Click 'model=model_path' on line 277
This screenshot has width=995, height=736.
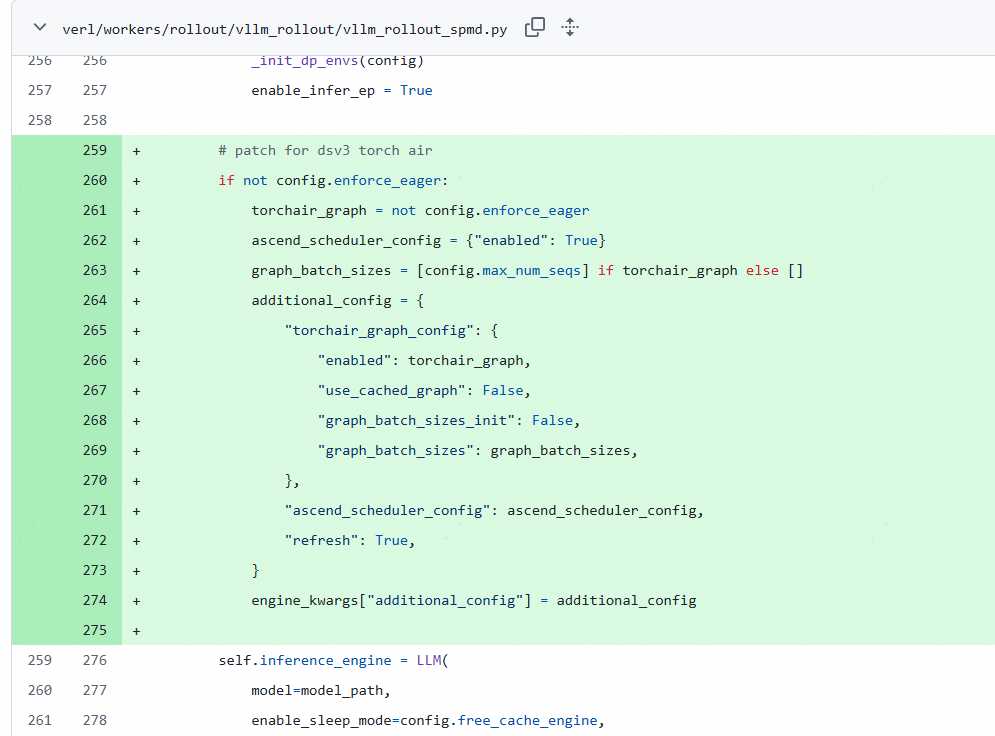[317, 690]
